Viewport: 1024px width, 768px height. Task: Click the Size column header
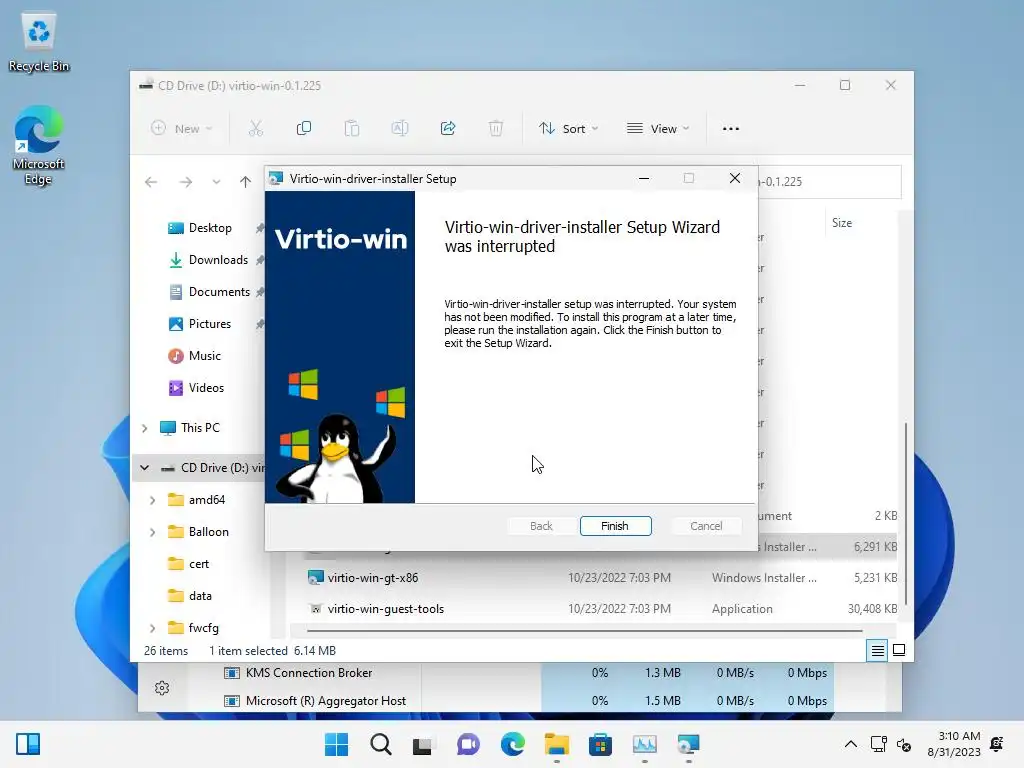coord(842,223)
